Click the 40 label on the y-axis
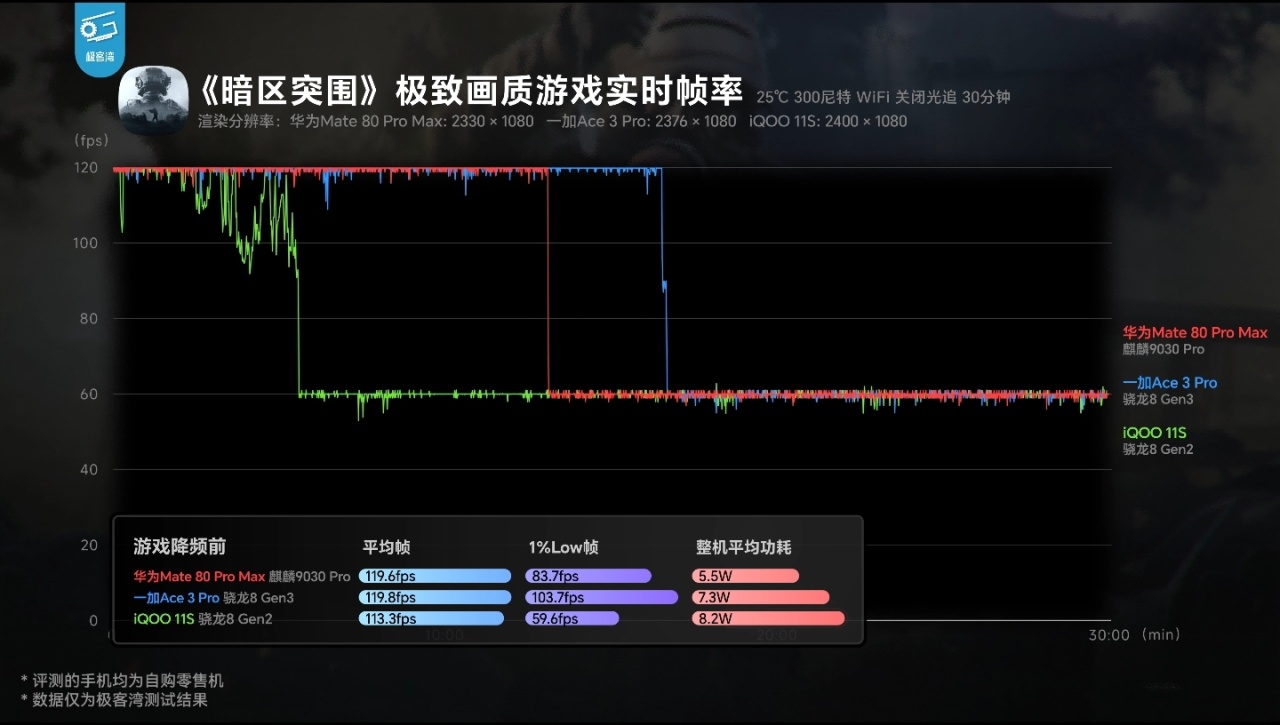This screenshot has height=725, width=1280. point(89,470)
